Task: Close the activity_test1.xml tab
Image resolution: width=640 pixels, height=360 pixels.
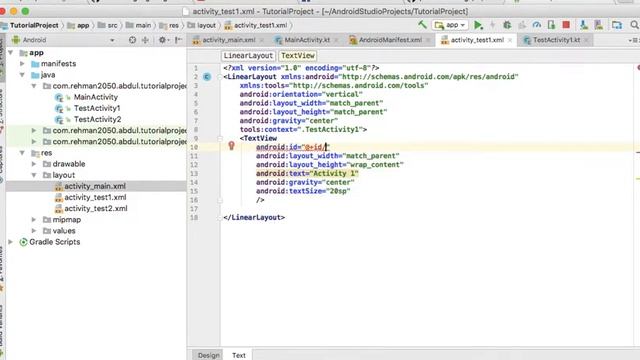Action: coord(510,40)
